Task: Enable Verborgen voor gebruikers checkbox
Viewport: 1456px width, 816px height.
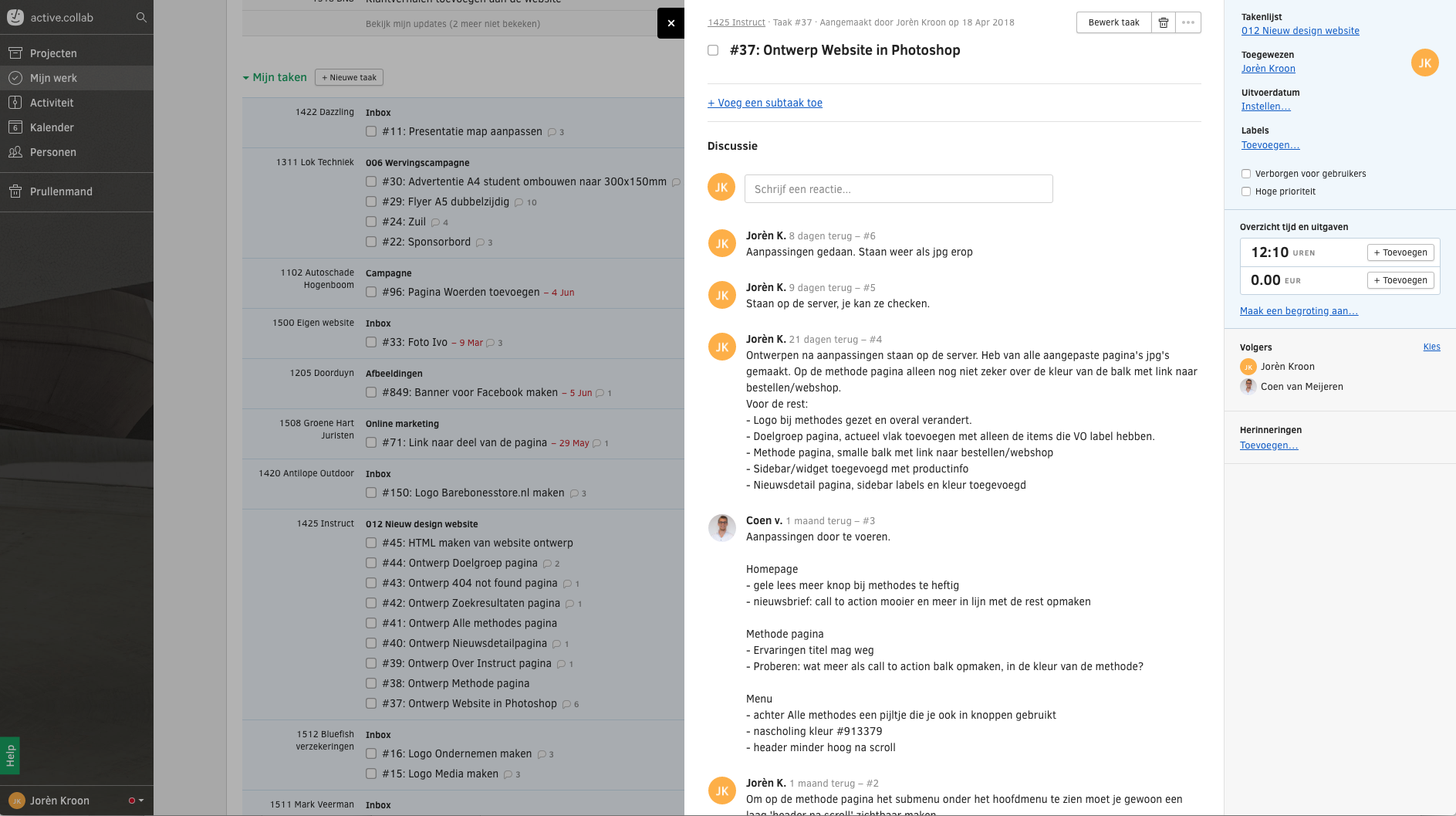Action: point(1246,174)
